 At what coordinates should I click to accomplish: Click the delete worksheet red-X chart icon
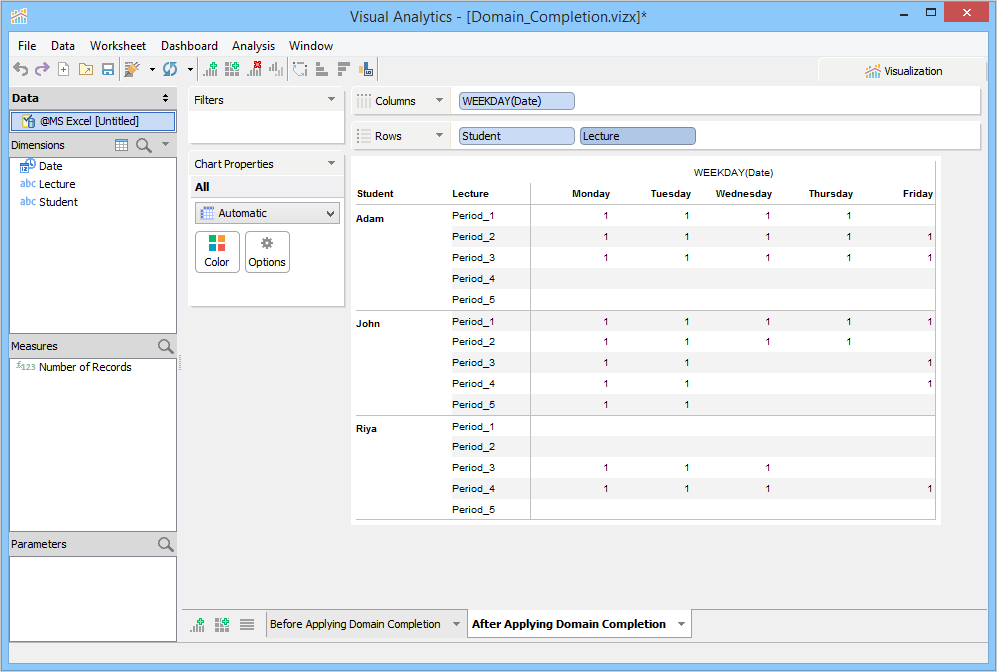coord(254,69)
